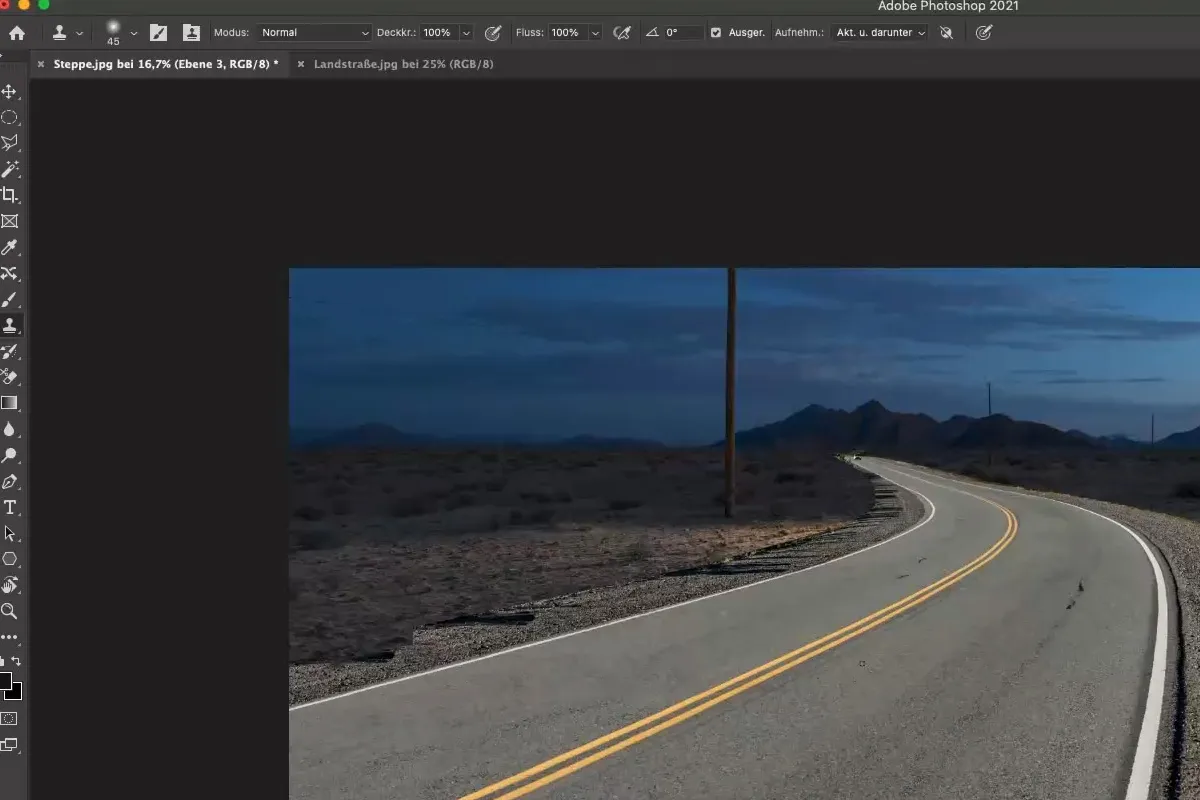Image resolution: width=1200 pixels, height=800 pixels.
Task: Enable the Ausger. alignment checkbox
Action: pos(716,32)
